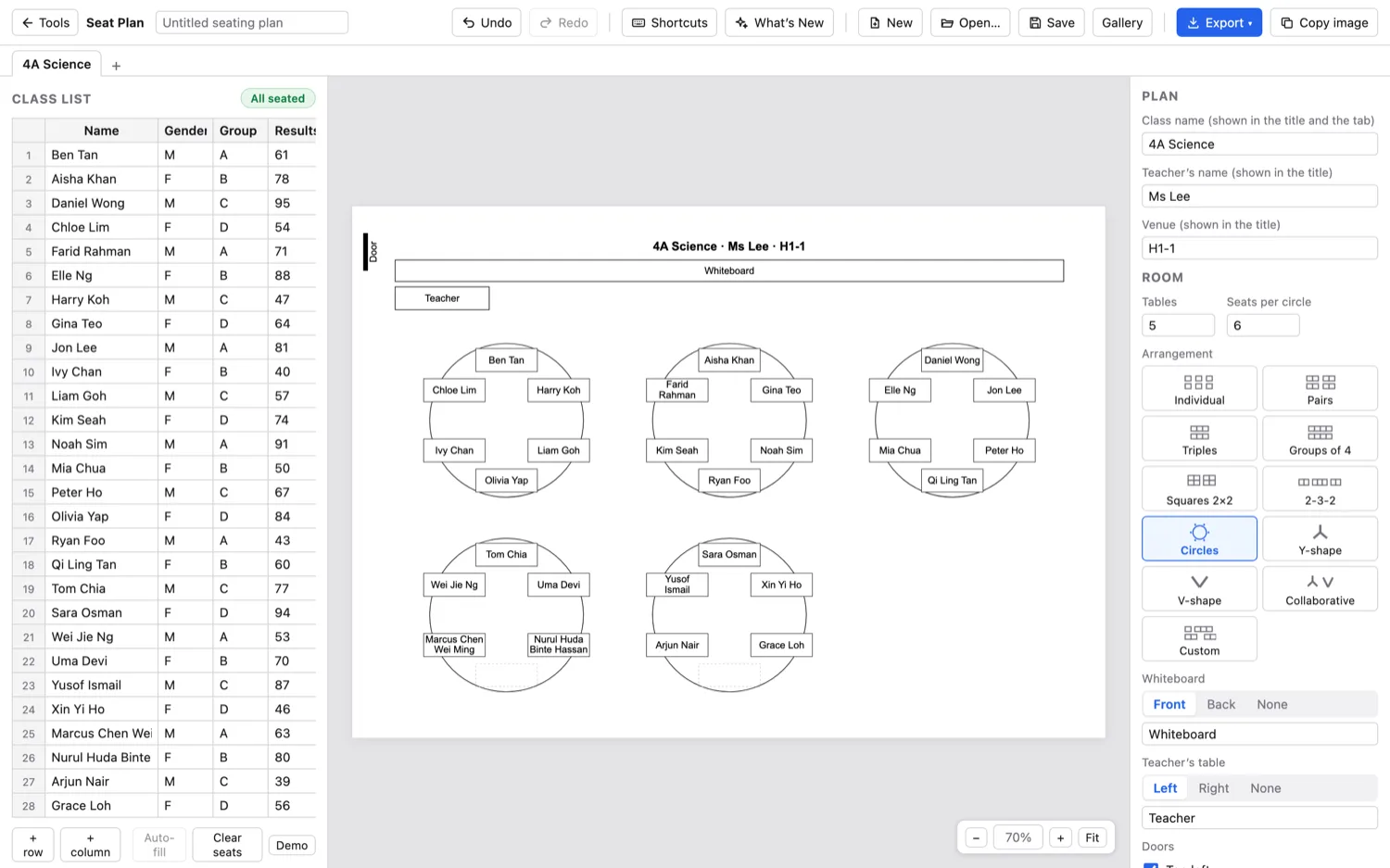Viewport: 1390px width, 868px height.
Task: Click the Redo button
Action: click(563, 22)
